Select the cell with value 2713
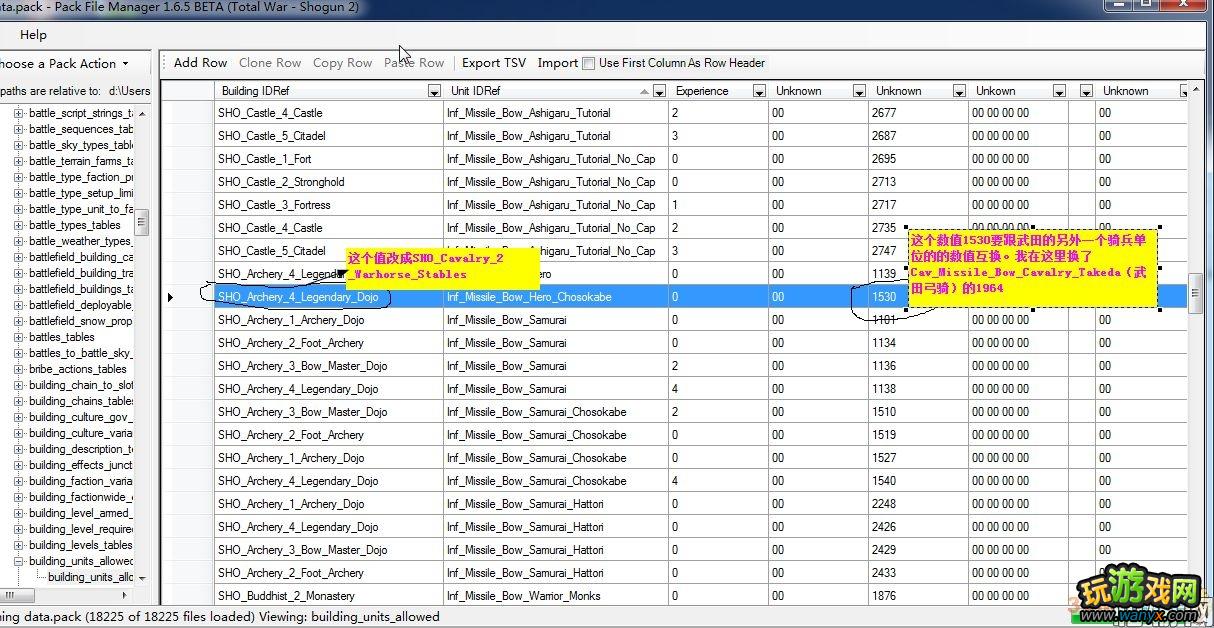 [x=918, y=182]
